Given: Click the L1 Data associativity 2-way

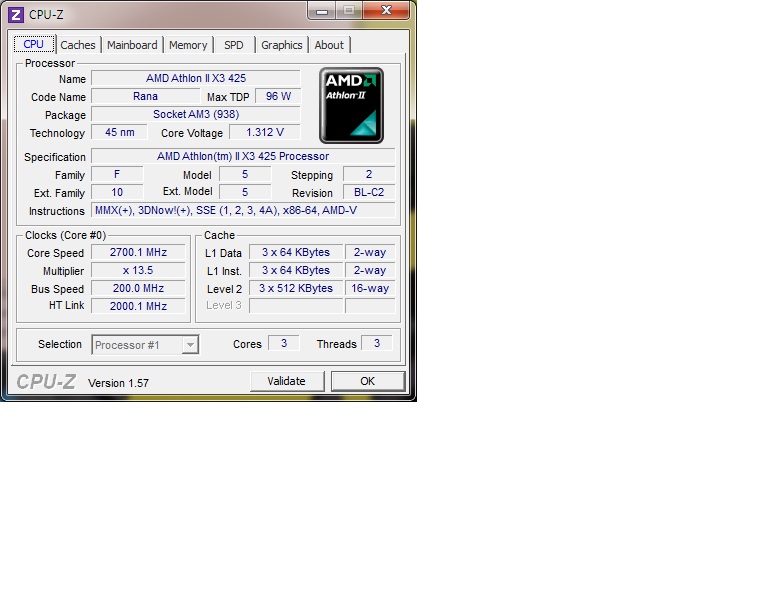Looking at the screenshot, I should pos(370,253).
